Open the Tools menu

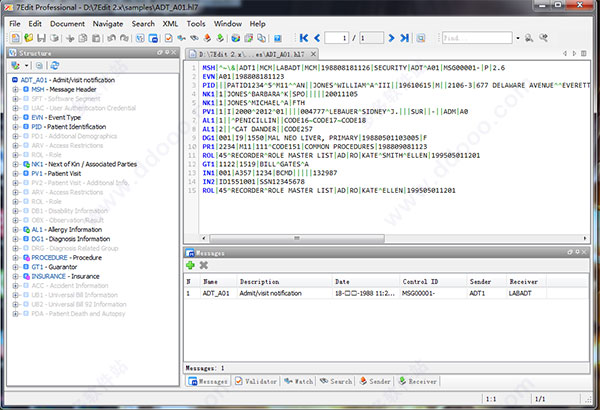(x=196, y=24)
